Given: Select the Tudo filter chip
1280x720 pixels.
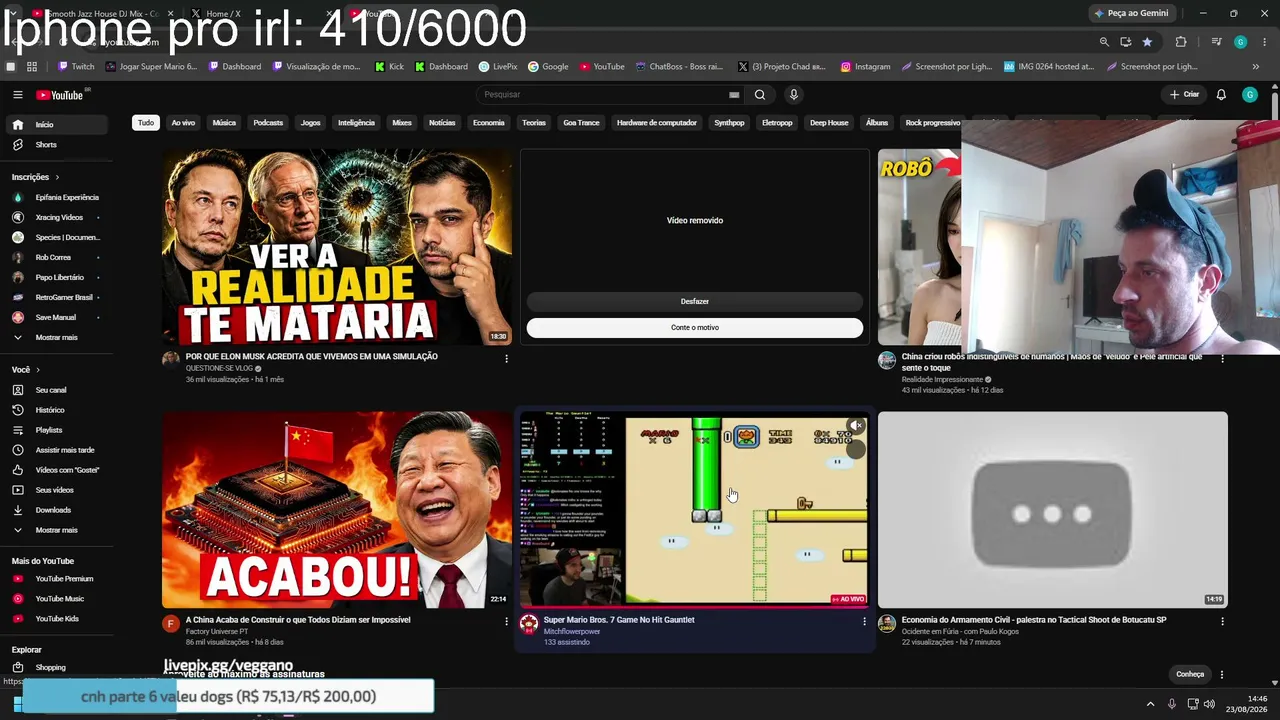Looking at the screenshot, I should tap(146, 123).
